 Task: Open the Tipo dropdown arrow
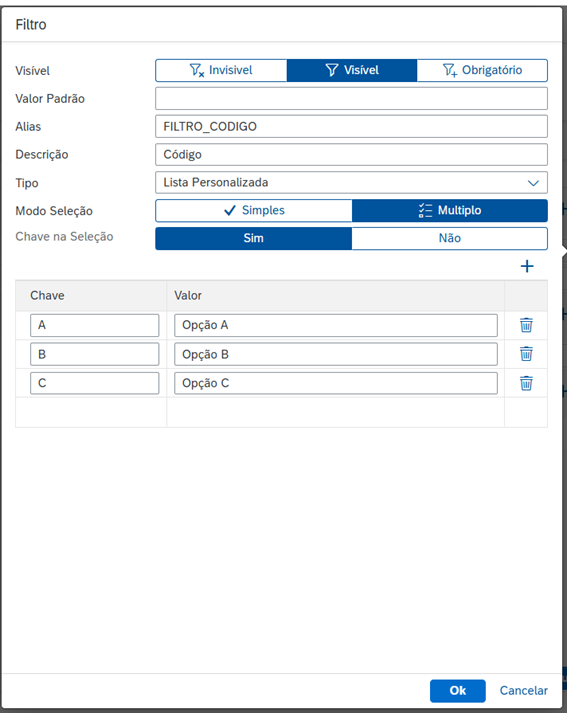point(533,183)
